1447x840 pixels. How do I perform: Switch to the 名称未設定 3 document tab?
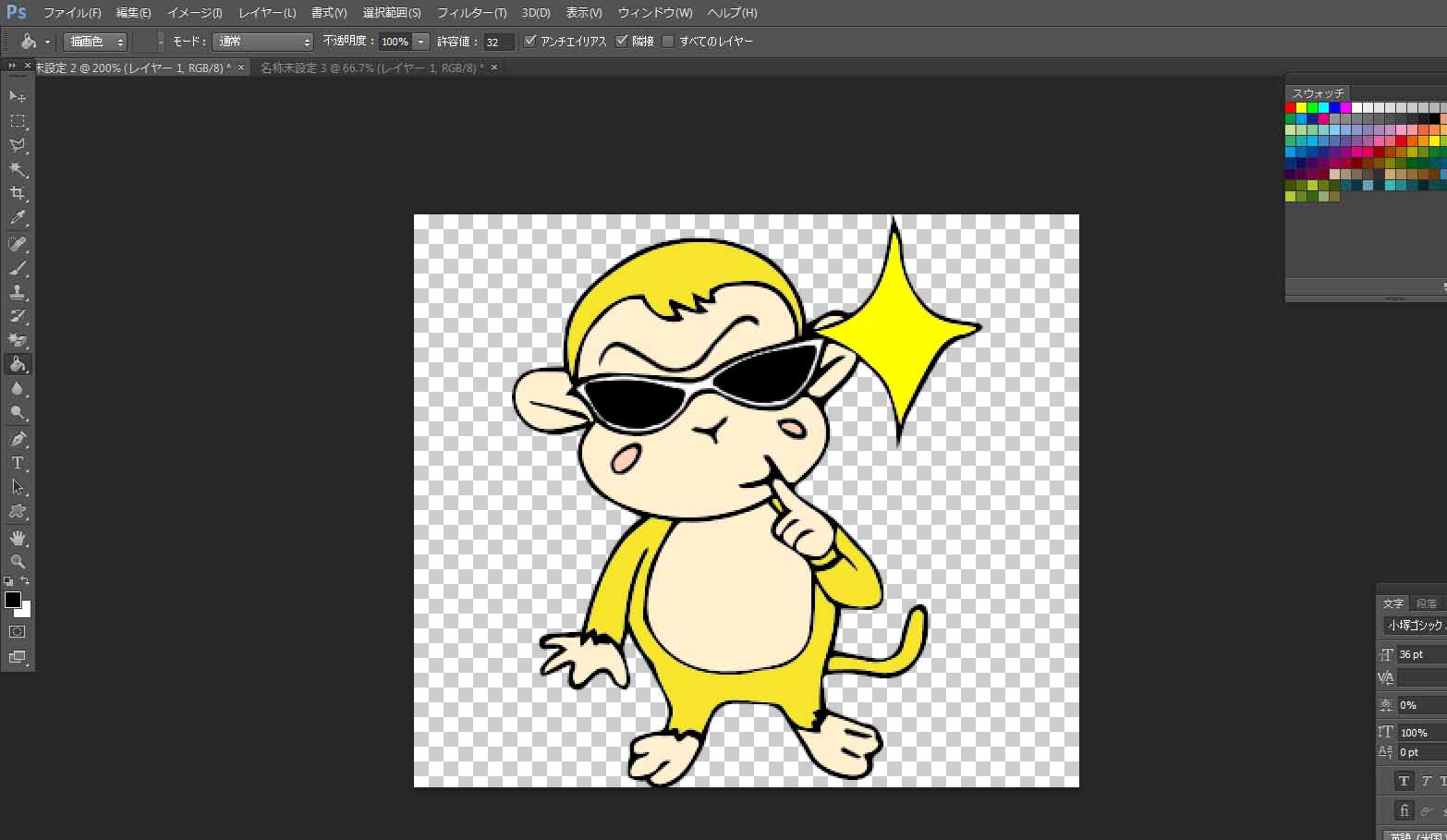(x=371, y=67)
